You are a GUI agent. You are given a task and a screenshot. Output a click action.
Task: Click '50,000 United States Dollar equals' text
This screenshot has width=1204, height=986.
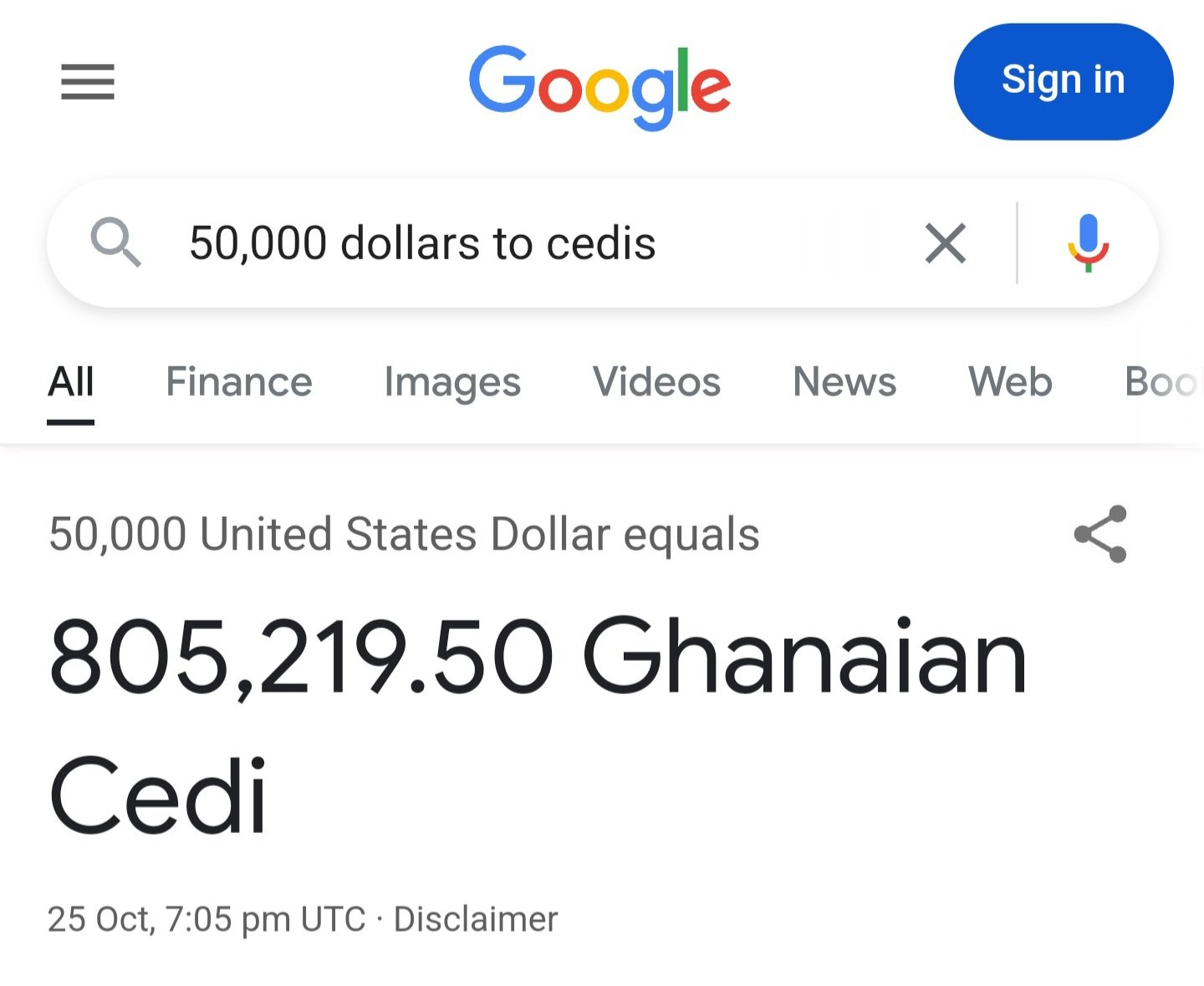[404, 534]
